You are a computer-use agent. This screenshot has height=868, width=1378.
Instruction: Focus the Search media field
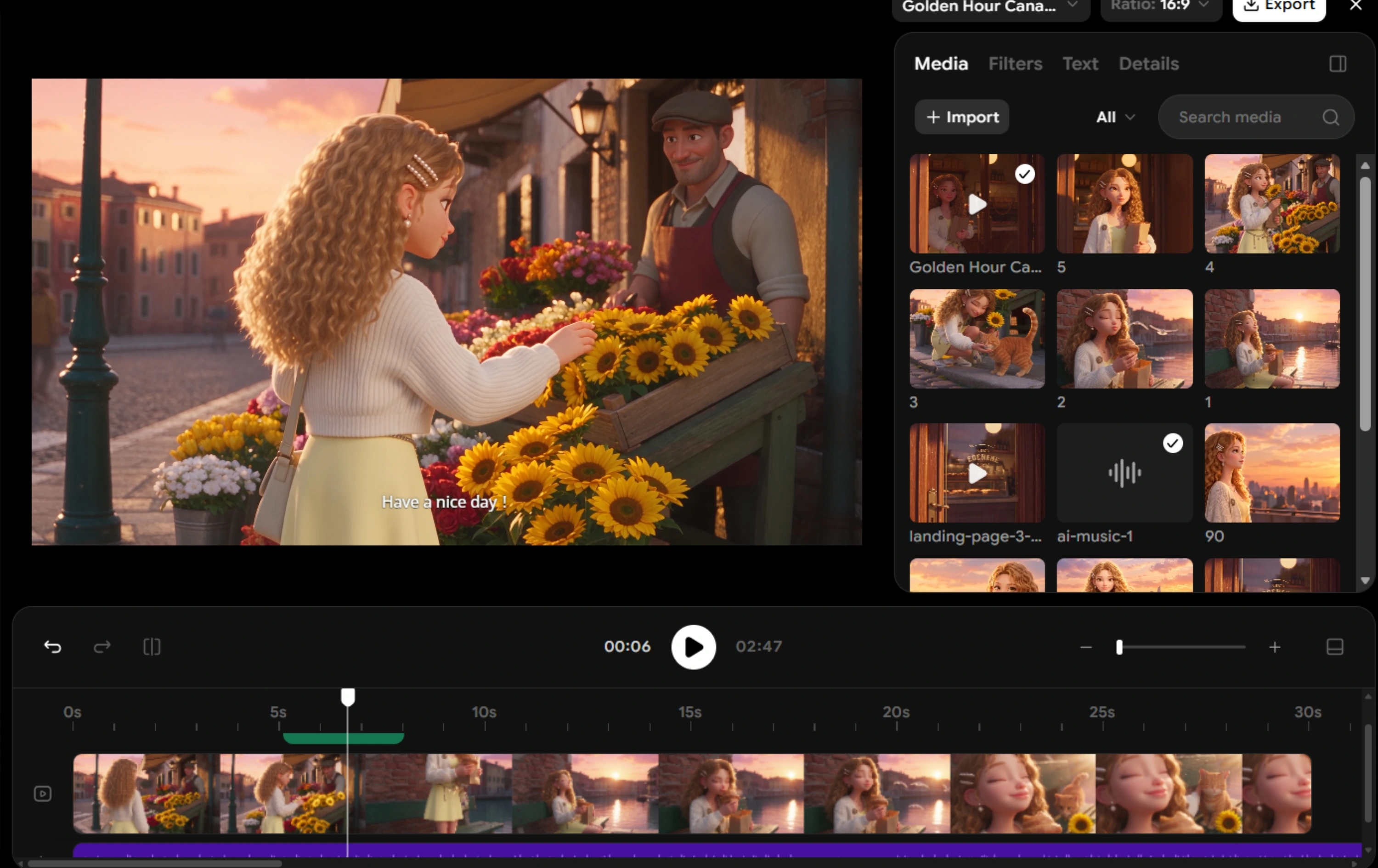click(1256, 117)
